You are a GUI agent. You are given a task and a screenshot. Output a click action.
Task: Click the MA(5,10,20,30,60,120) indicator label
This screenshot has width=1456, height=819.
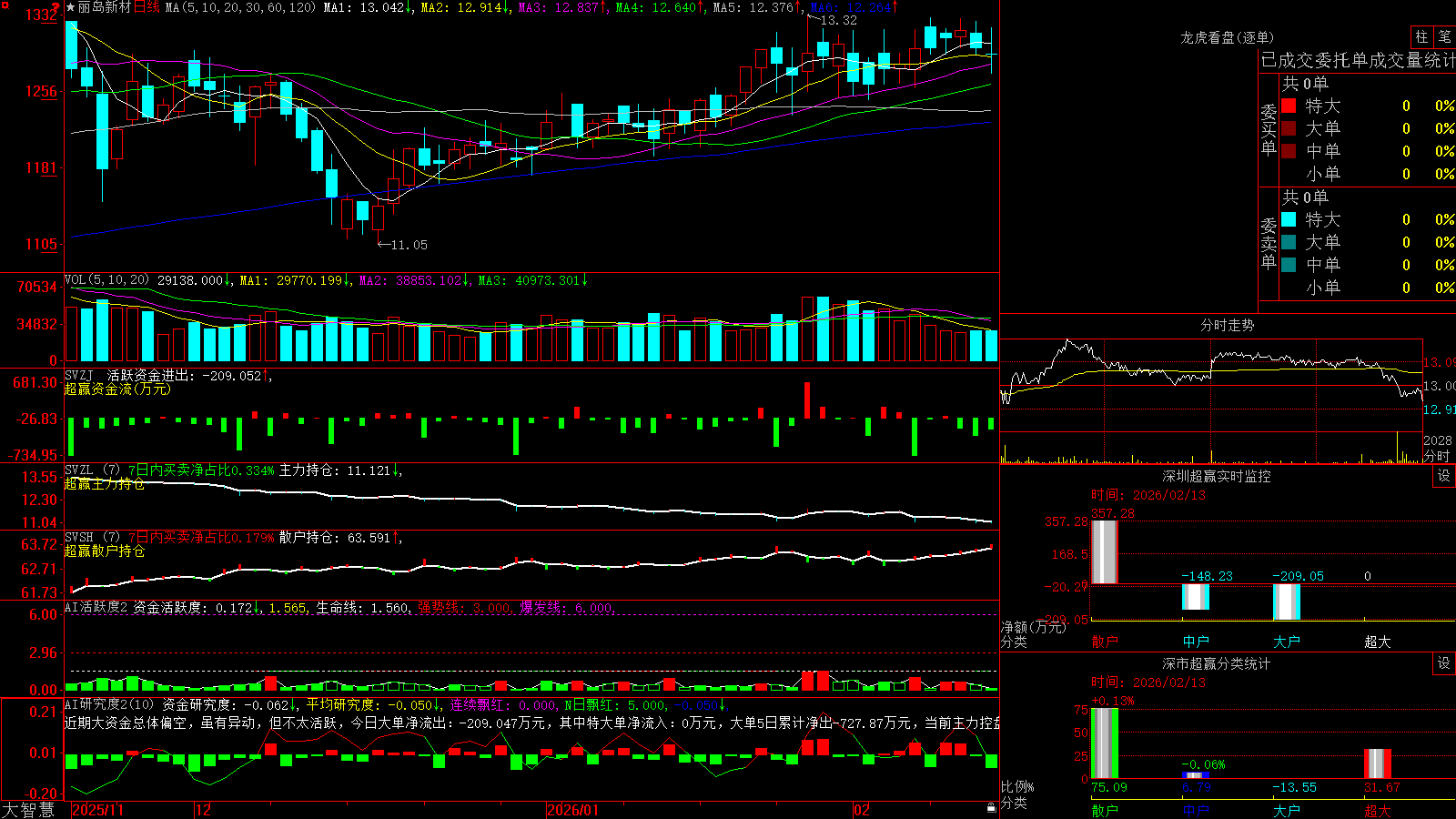click(240, 7)
